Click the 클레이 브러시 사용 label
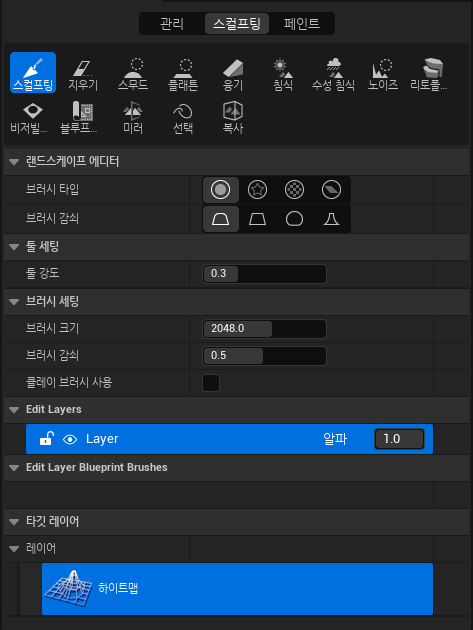The width and height of the screenshot is (473, 630). pos(69,382)
